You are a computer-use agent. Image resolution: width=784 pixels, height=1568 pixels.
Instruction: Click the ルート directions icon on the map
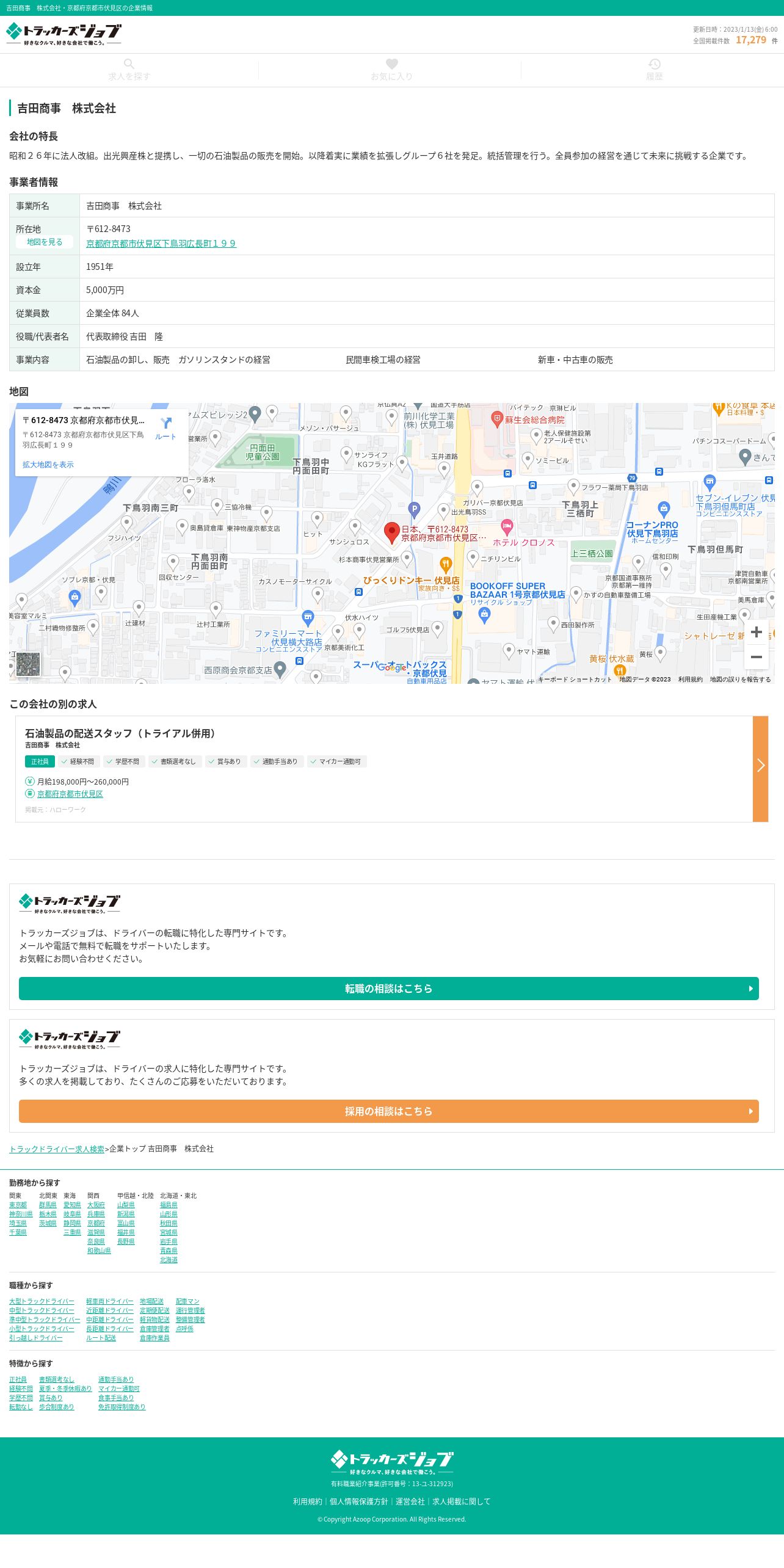click(165, 428)
